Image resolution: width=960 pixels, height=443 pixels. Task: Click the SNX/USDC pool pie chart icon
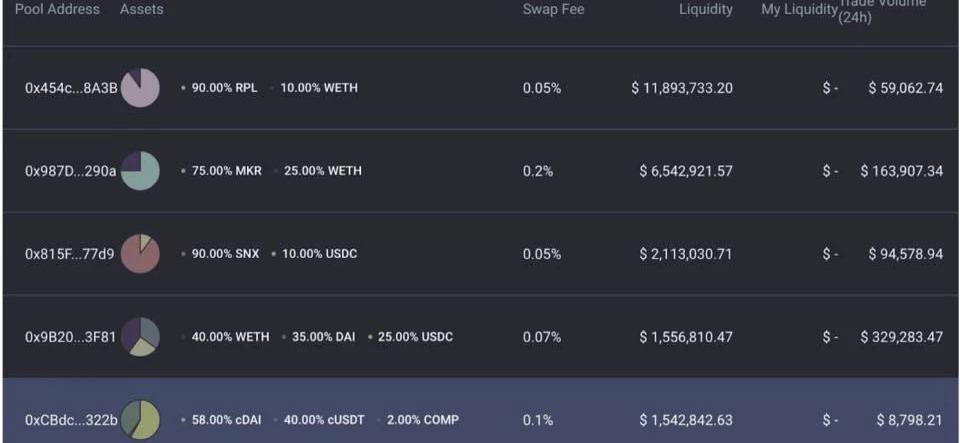click(140, 254)
